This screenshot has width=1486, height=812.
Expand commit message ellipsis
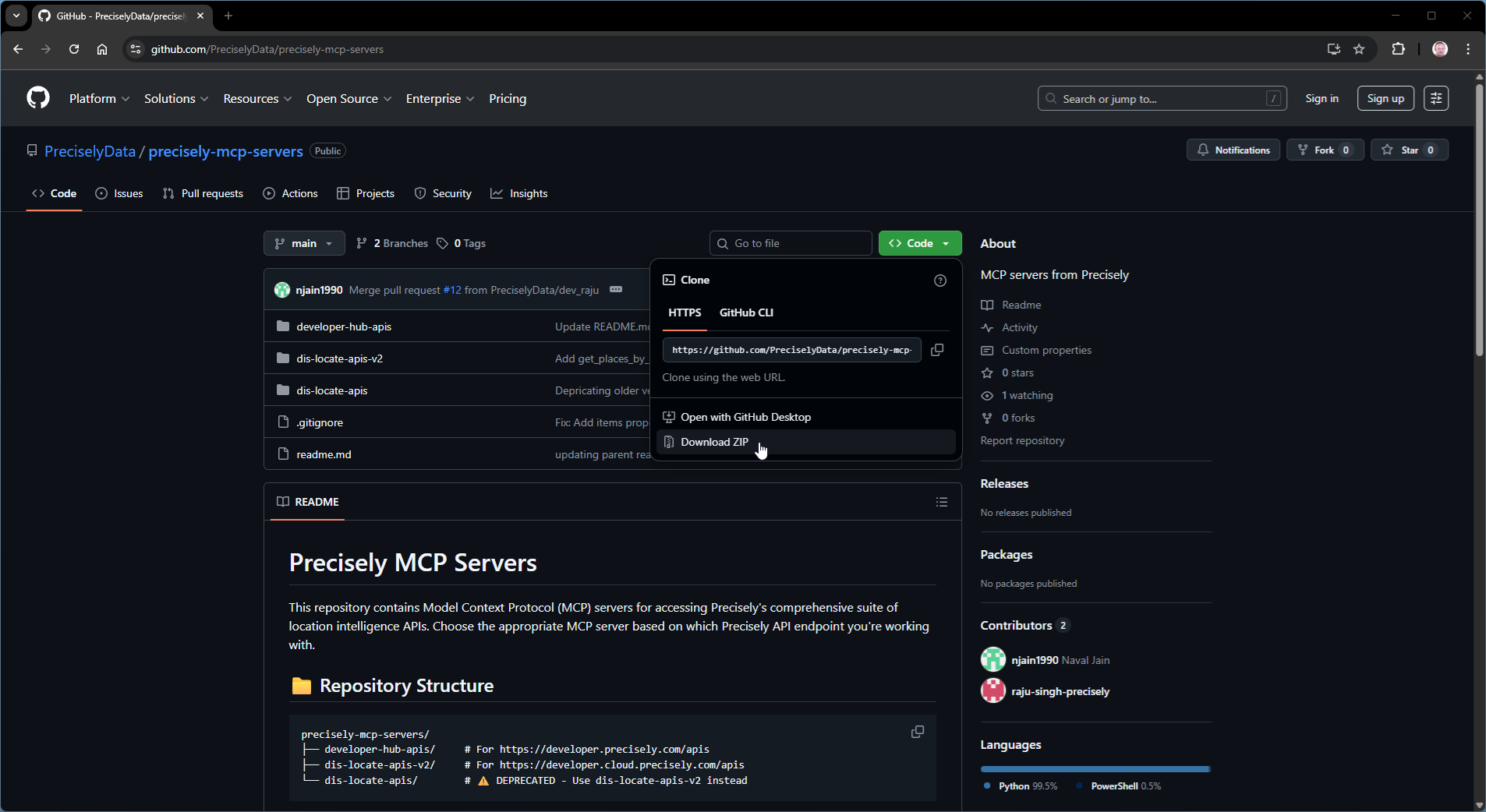[616, 290]
